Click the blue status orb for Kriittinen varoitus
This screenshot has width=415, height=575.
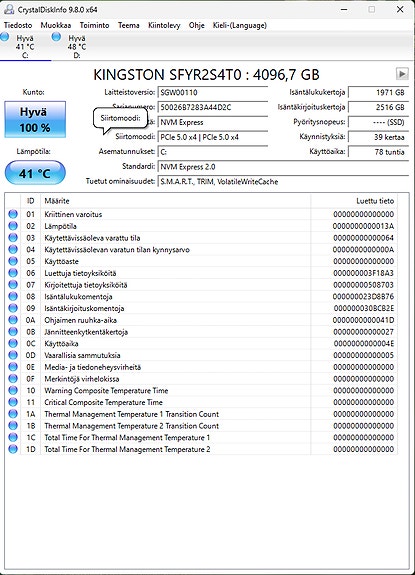(13, 214)
